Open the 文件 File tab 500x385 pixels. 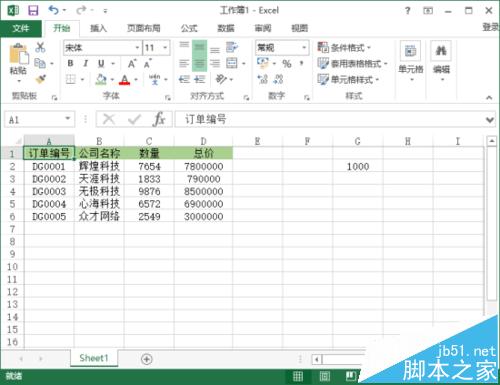click(21, 28)
